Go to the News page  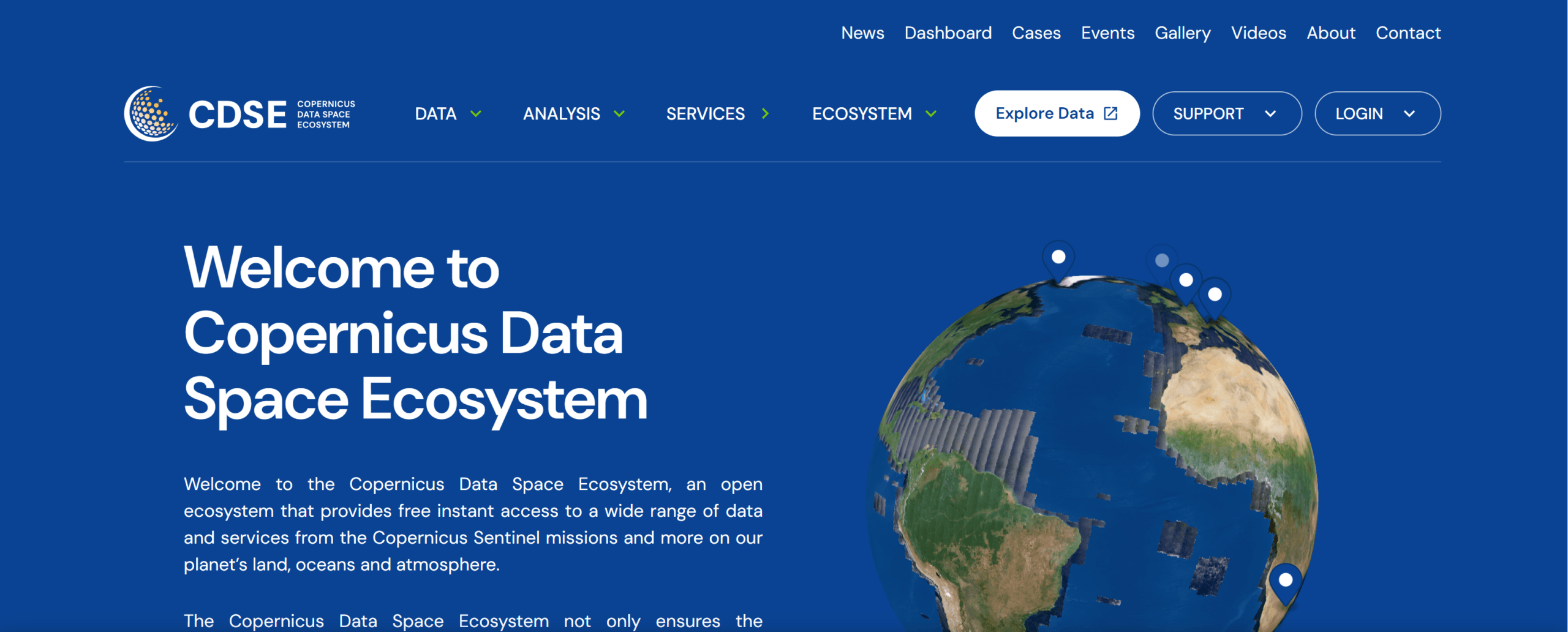[x=862, y=33]
